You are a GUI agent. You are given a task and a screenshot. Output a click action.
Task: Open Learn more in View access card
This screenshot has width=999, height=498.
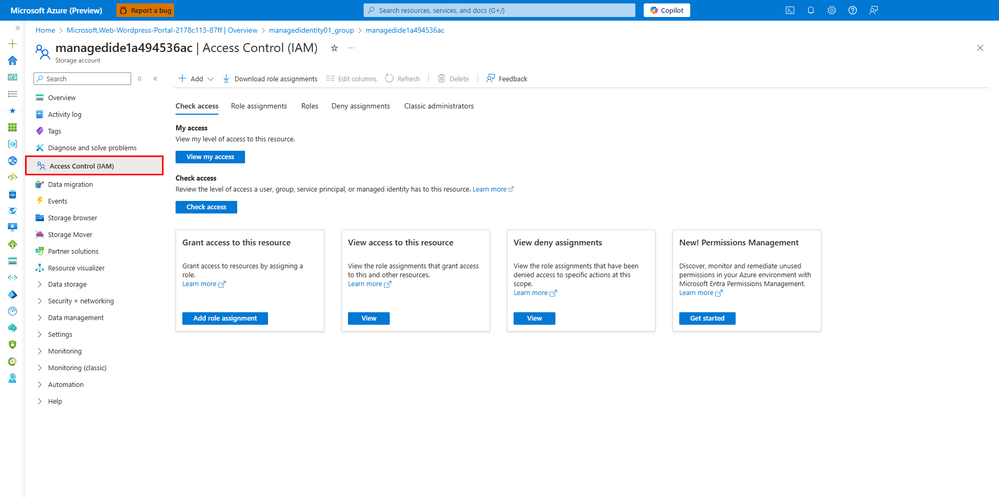click(370, 284)
